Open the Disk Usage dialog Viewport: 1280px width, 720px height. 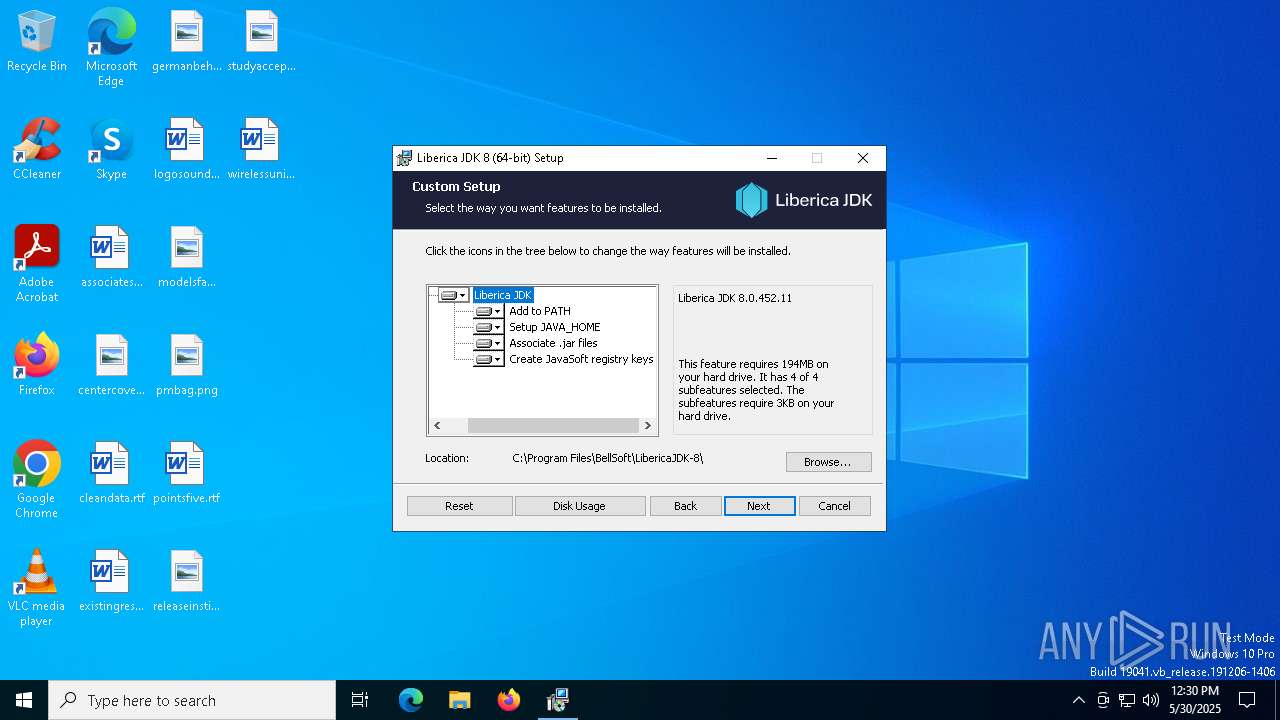pyautogui.click(x=579, y=506)
